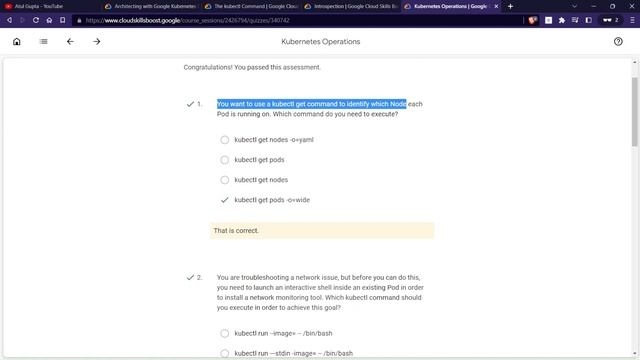Open the white square extension icon
This screenshot has width=640, height=360.
(x=549, y=20)
